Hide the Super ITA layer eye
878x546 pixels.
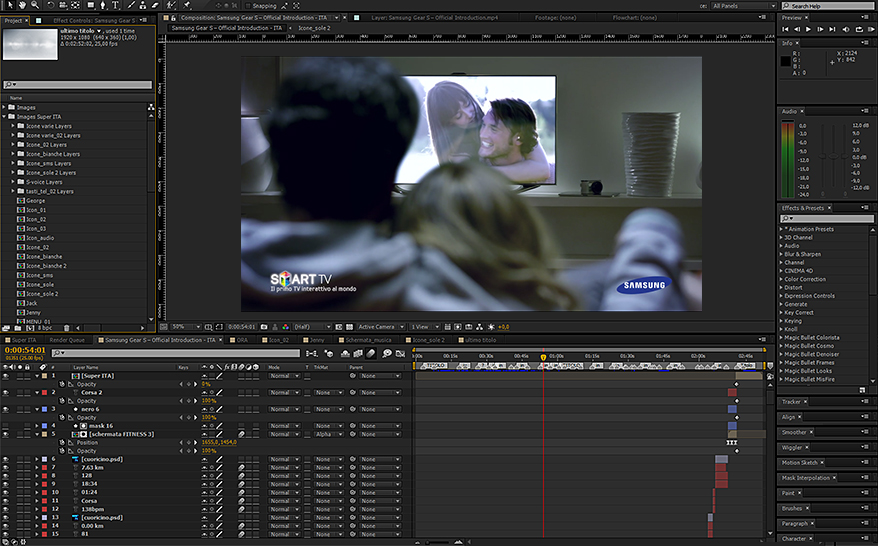(x=6, y=376)
